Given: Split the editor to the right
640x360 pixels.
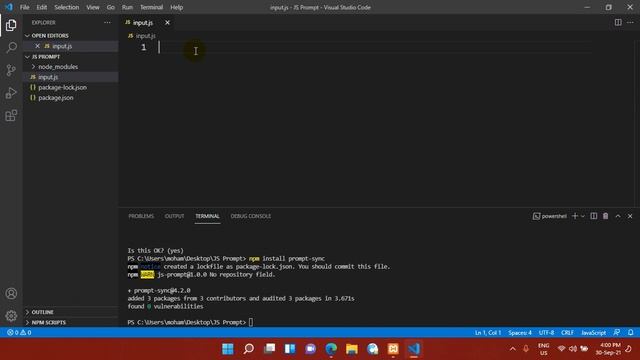Looking at the screenshot, I should pos(618,22).
